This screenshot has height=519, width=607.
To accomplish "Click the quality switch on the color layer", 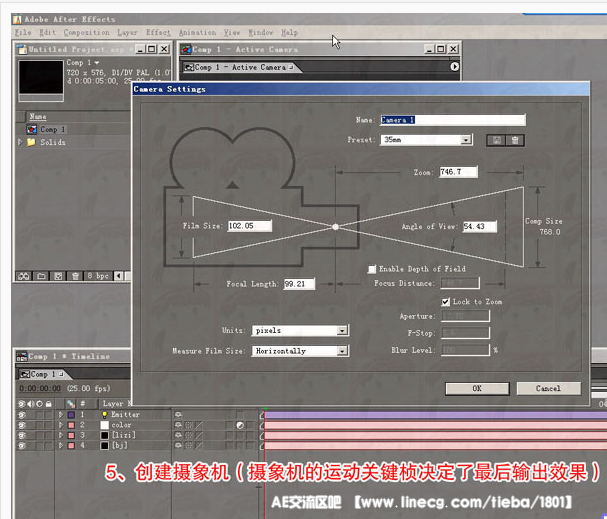I will point(199,425).
